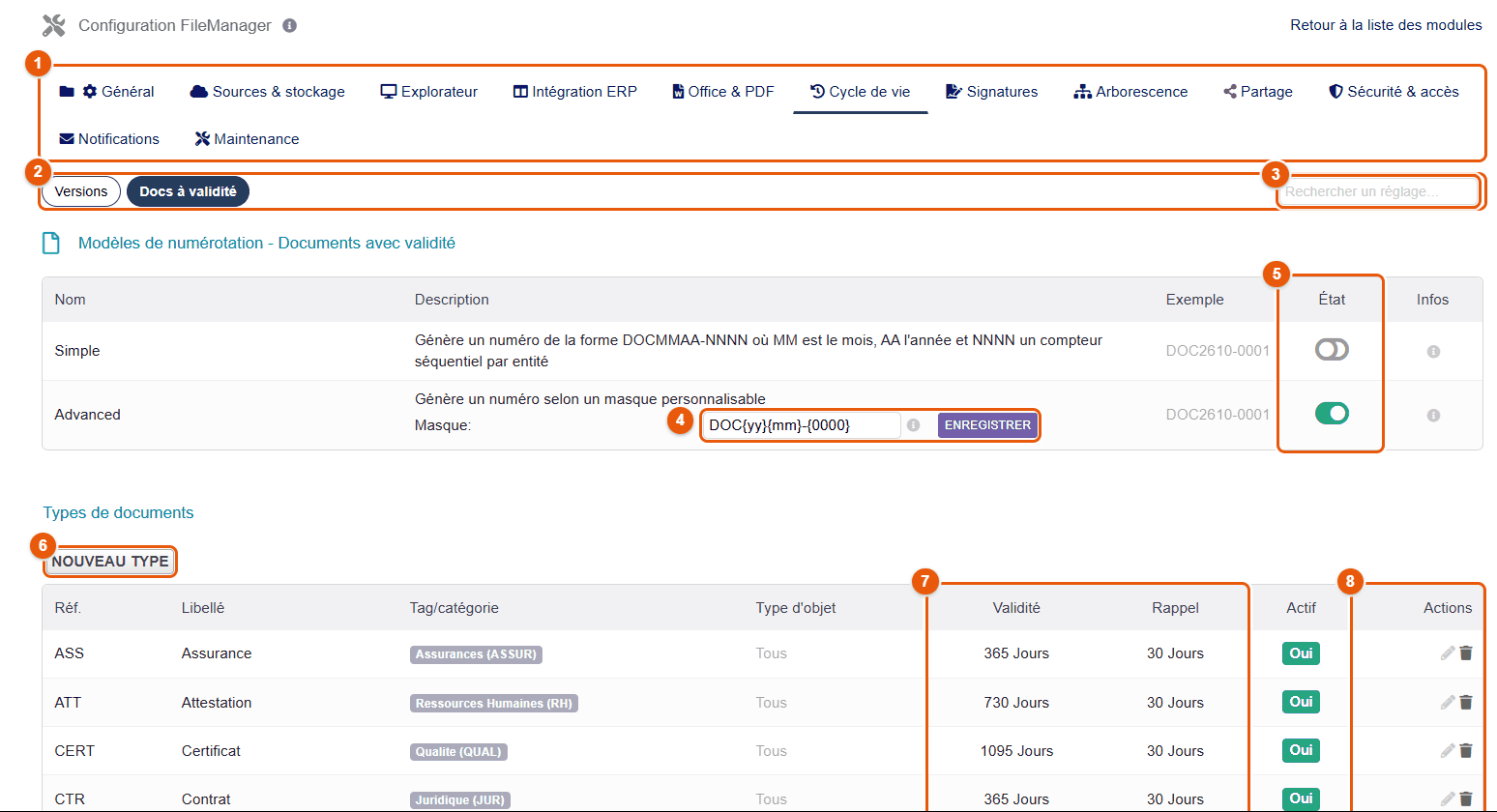Open the Sources & stockage tab
Image resolution: width=1497 pixels, height=812 pixels.
(x=267, y=92)
